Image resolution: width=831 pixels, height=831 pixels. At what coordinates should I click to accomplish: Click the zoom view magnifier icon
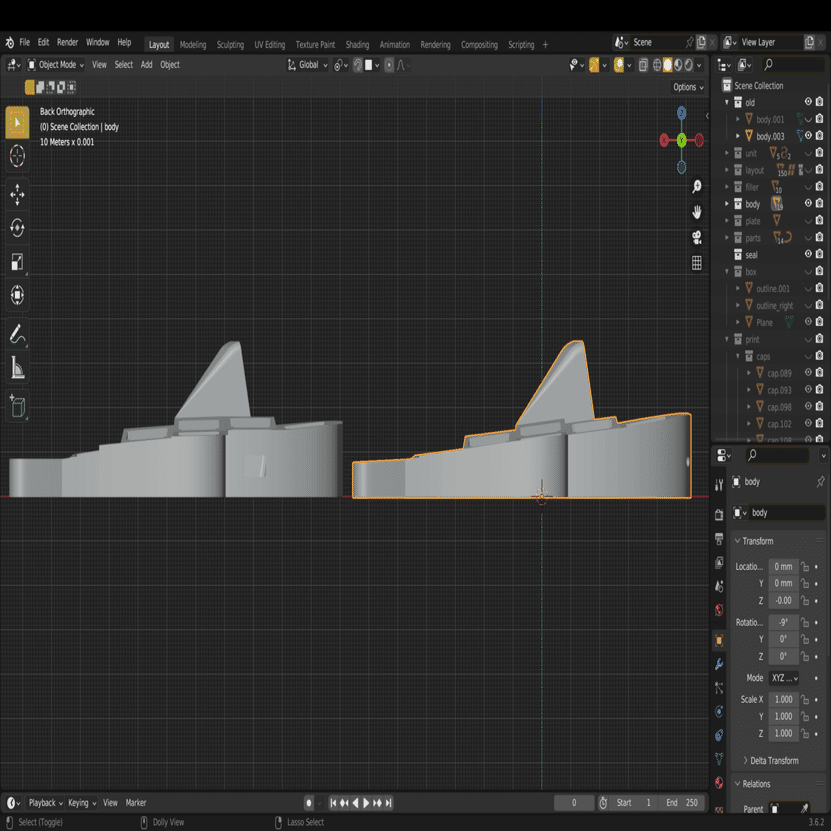pos(696,187)
